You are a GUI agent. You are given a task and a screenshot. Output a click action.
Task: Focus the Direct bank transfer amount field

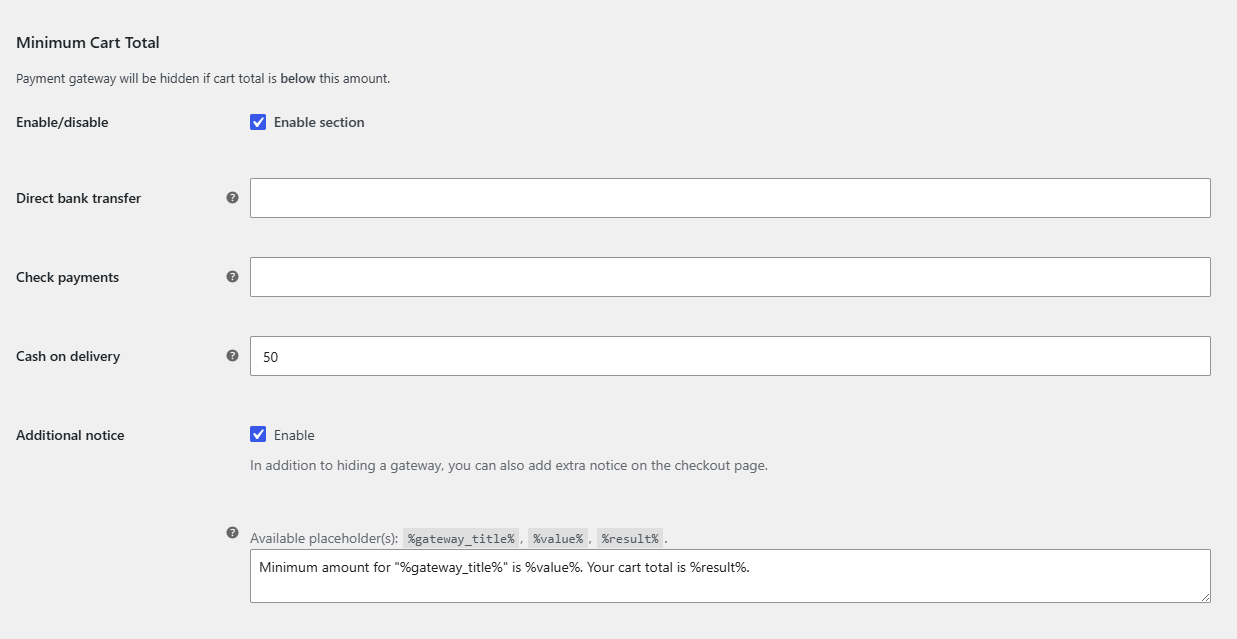[730, 198]
